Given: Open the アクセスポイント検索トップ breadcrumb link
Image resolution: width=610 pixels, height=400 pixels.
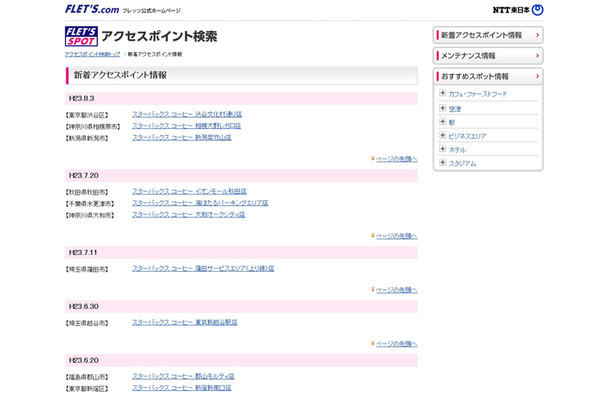Looking at the screenshot, I should pyautogui.click(x=93, y=54).
